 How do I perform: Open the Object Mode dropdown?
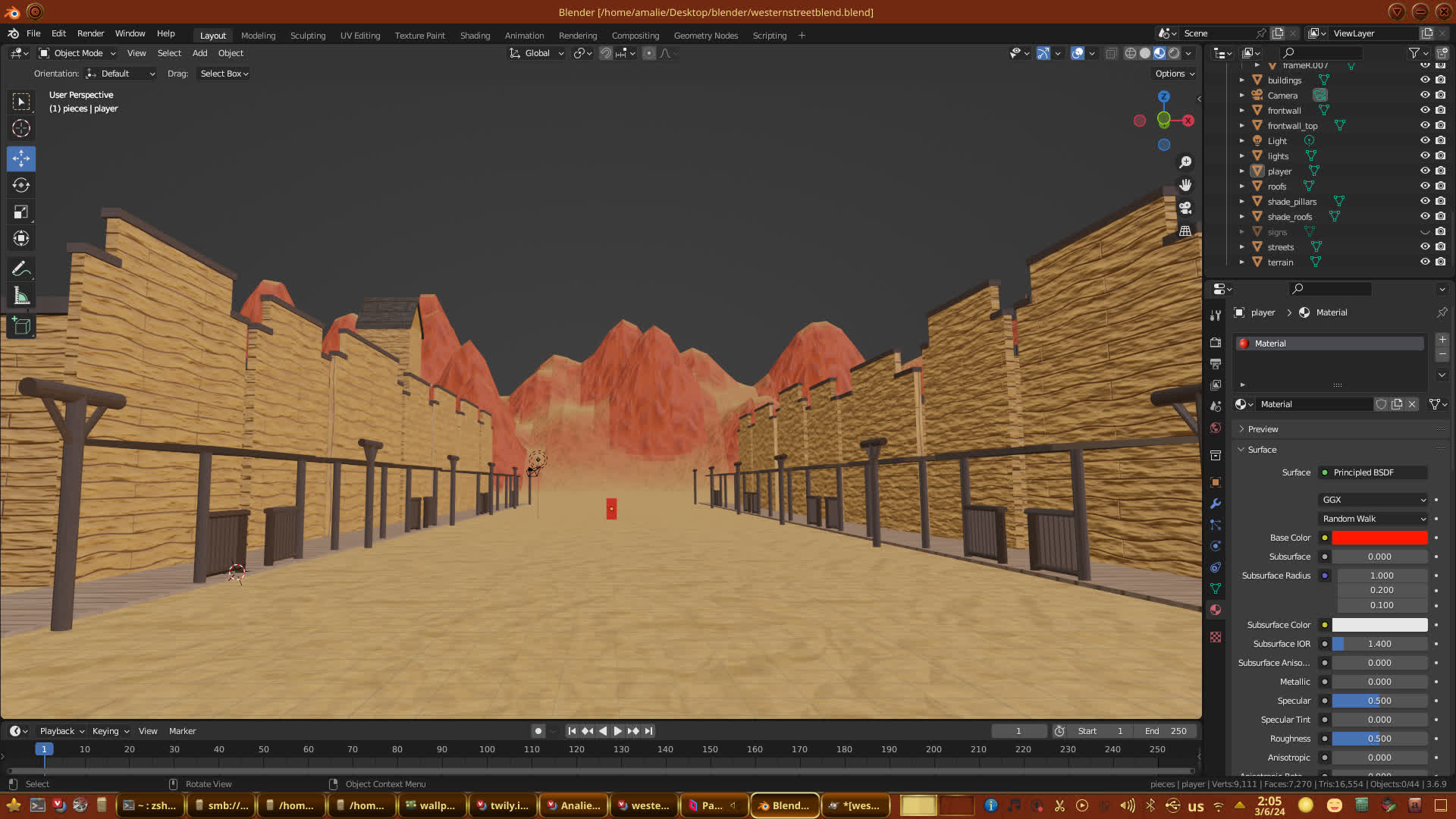pos(77,53)
